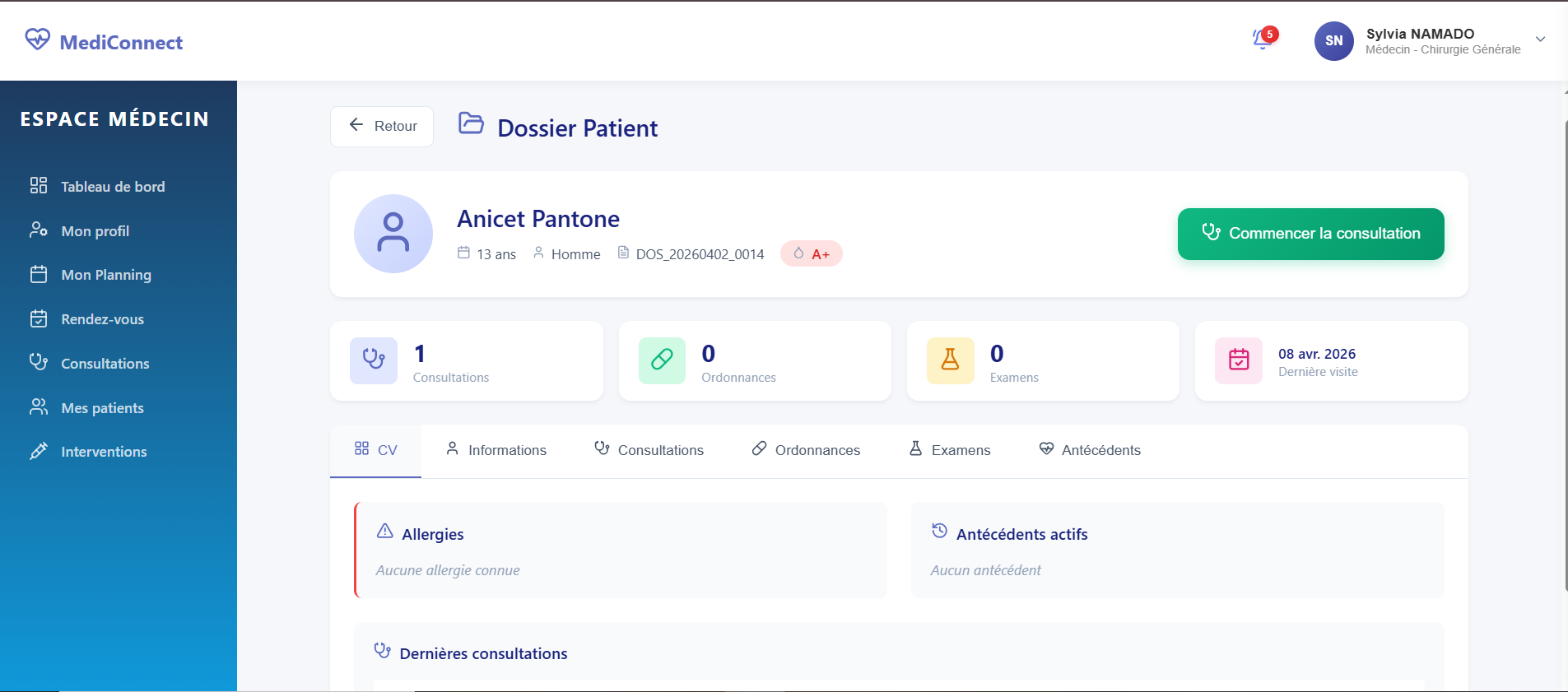The image size is (1568, 692).
Task: Go back with the Retour button
Action: pyautogui.click(x=382, y=127)
